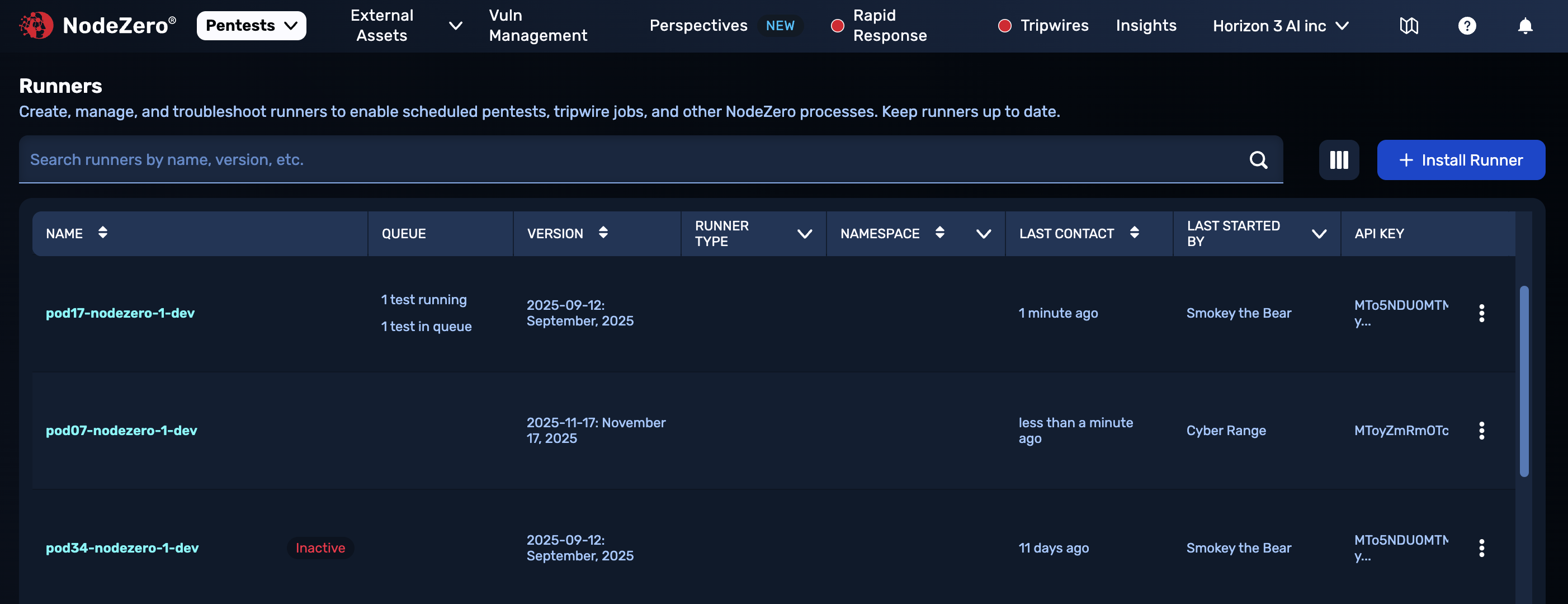The height and width of the screenshot is (604, 1568).
Task: Open kebab menu for pod34-nodezero-1-dev
Action: point(1481,548)
